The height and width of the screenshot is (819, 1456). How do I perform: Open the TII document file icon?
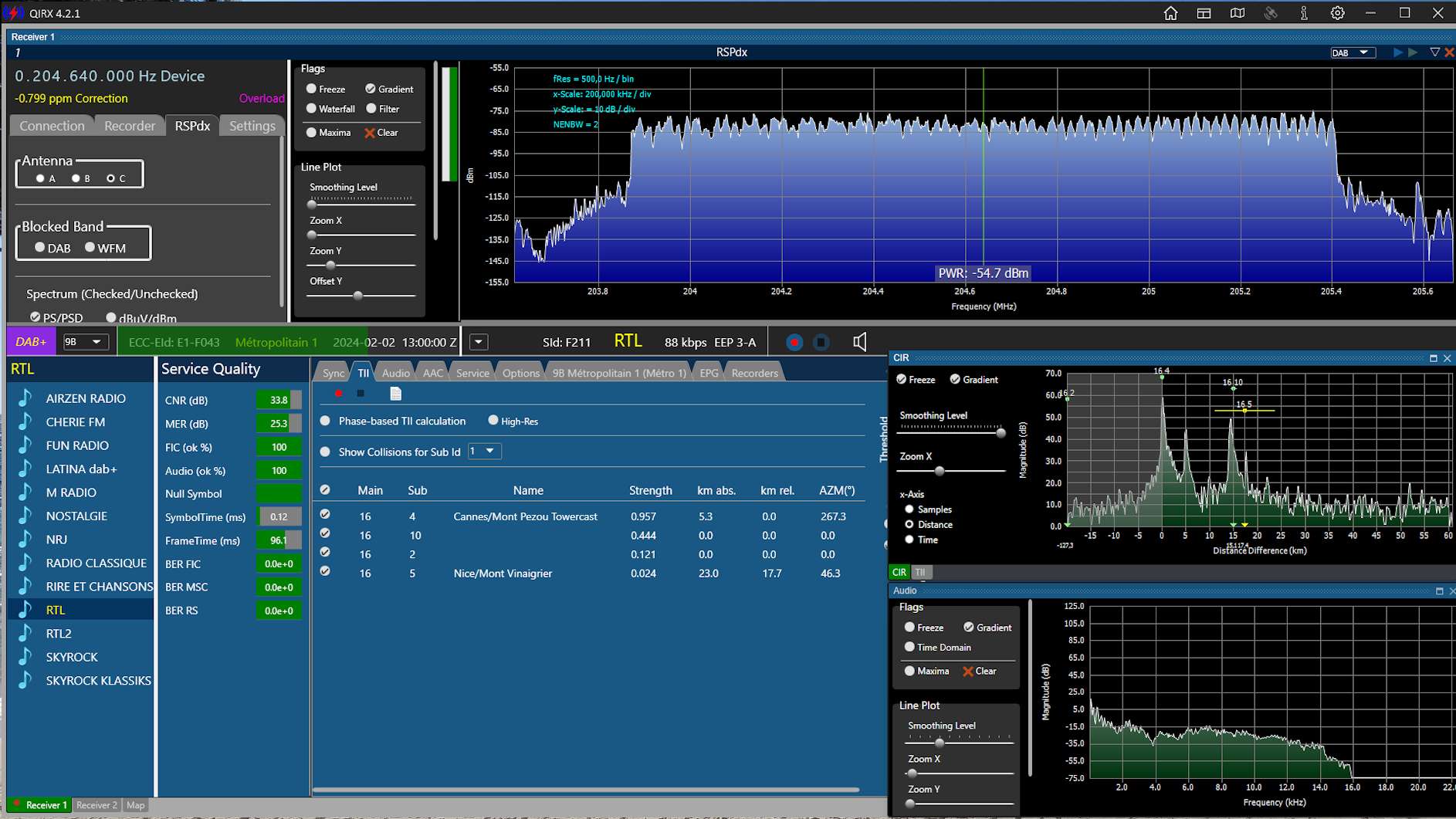(395, 394)
